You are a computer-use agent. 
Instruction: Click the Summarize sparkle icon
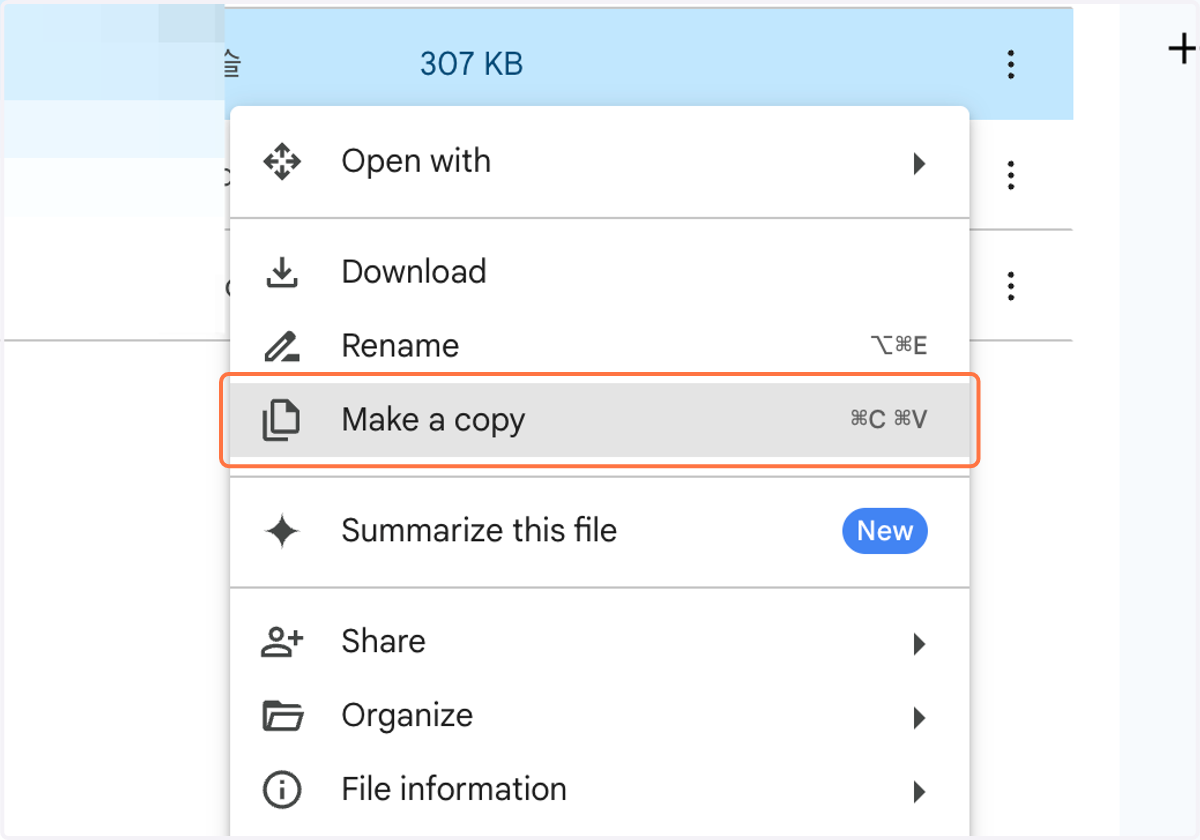[x=282, y=531]
